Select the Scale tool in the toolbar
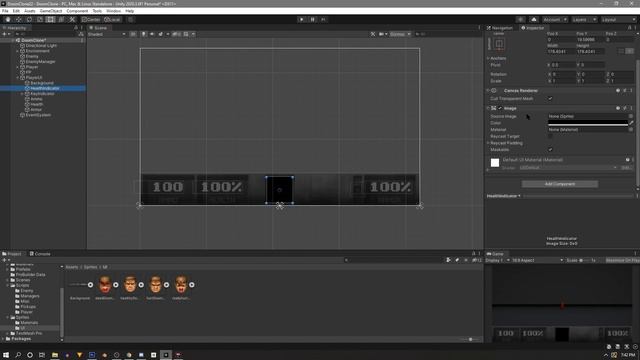This screenshot has height=360, width=640. coord(40,20)
